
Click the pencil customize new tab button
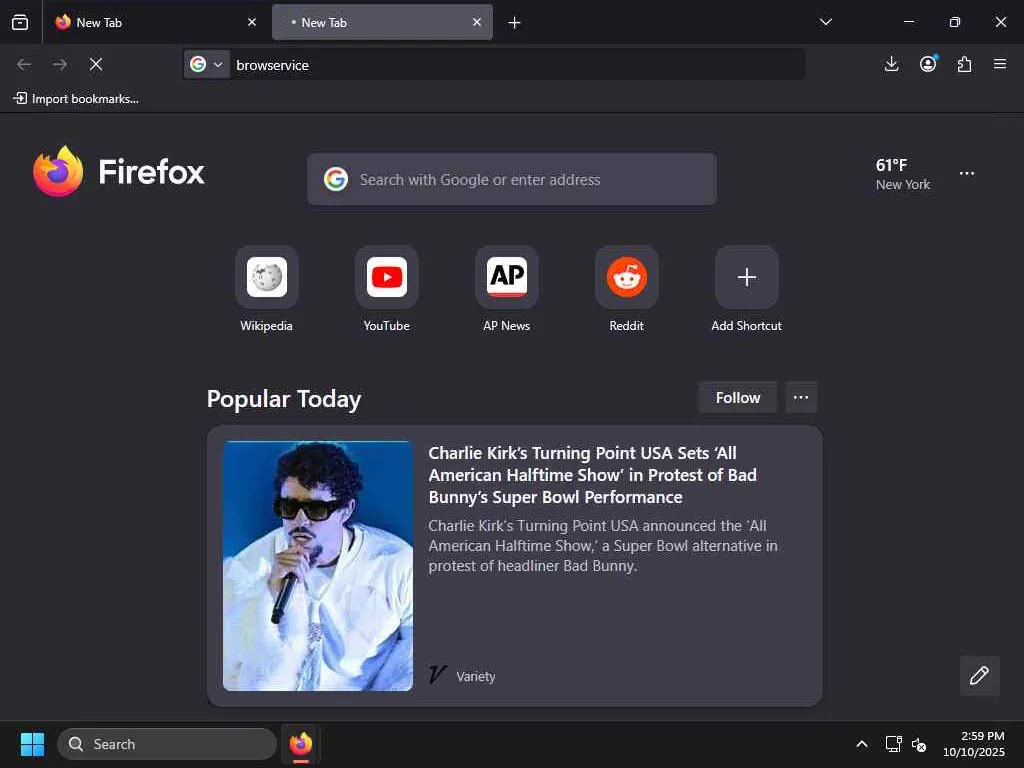(x=980, y=675)
